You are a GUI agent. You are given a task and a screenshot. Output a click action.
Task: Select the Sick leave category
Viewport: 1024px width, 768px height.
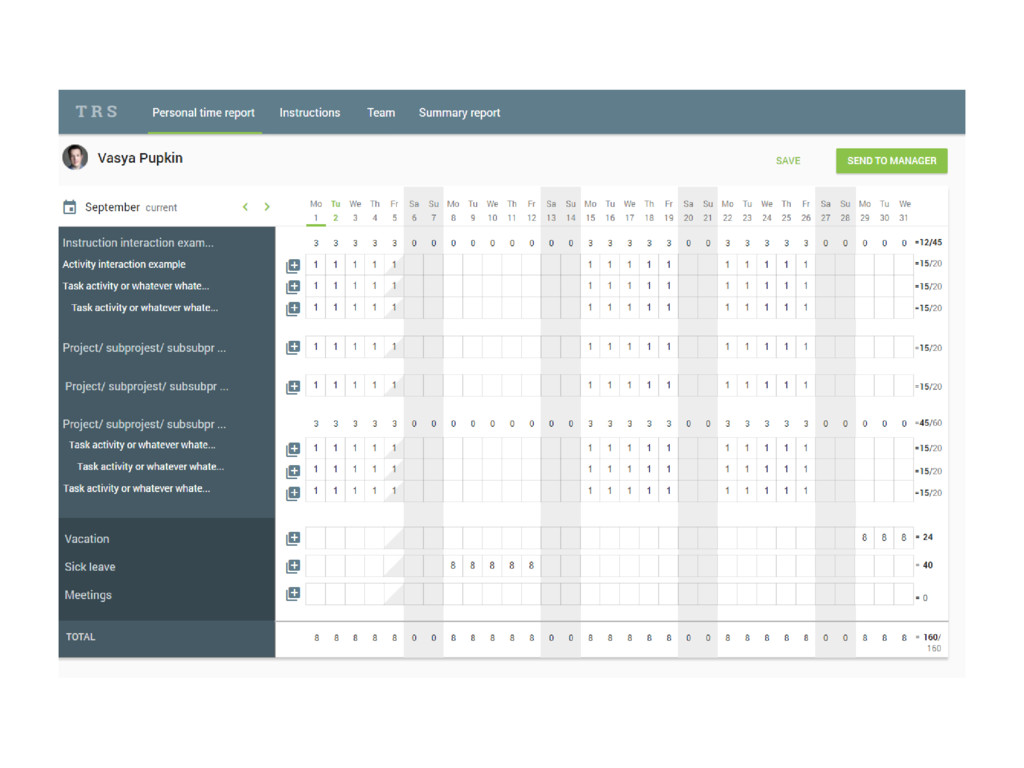click(x=89, y=567)
